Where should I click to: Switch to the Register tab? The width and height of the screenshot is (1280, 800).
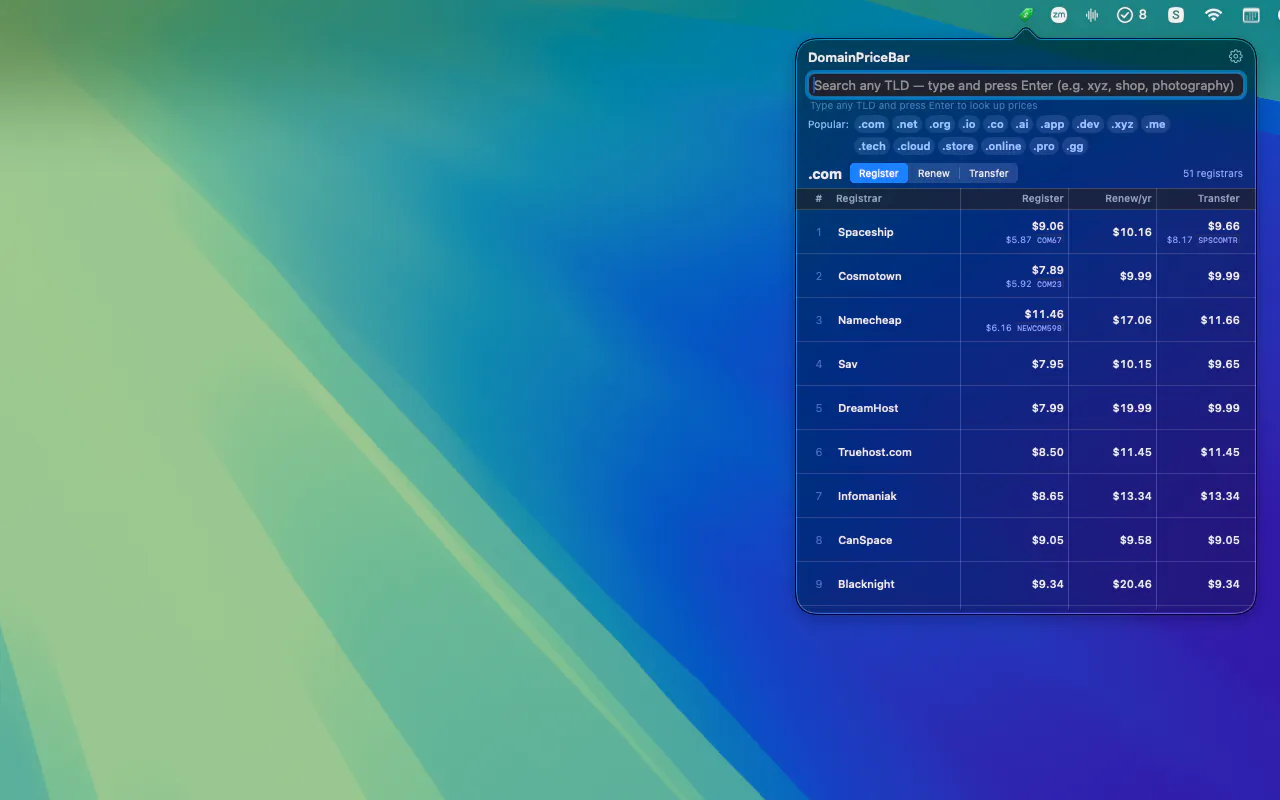[879, 173]
